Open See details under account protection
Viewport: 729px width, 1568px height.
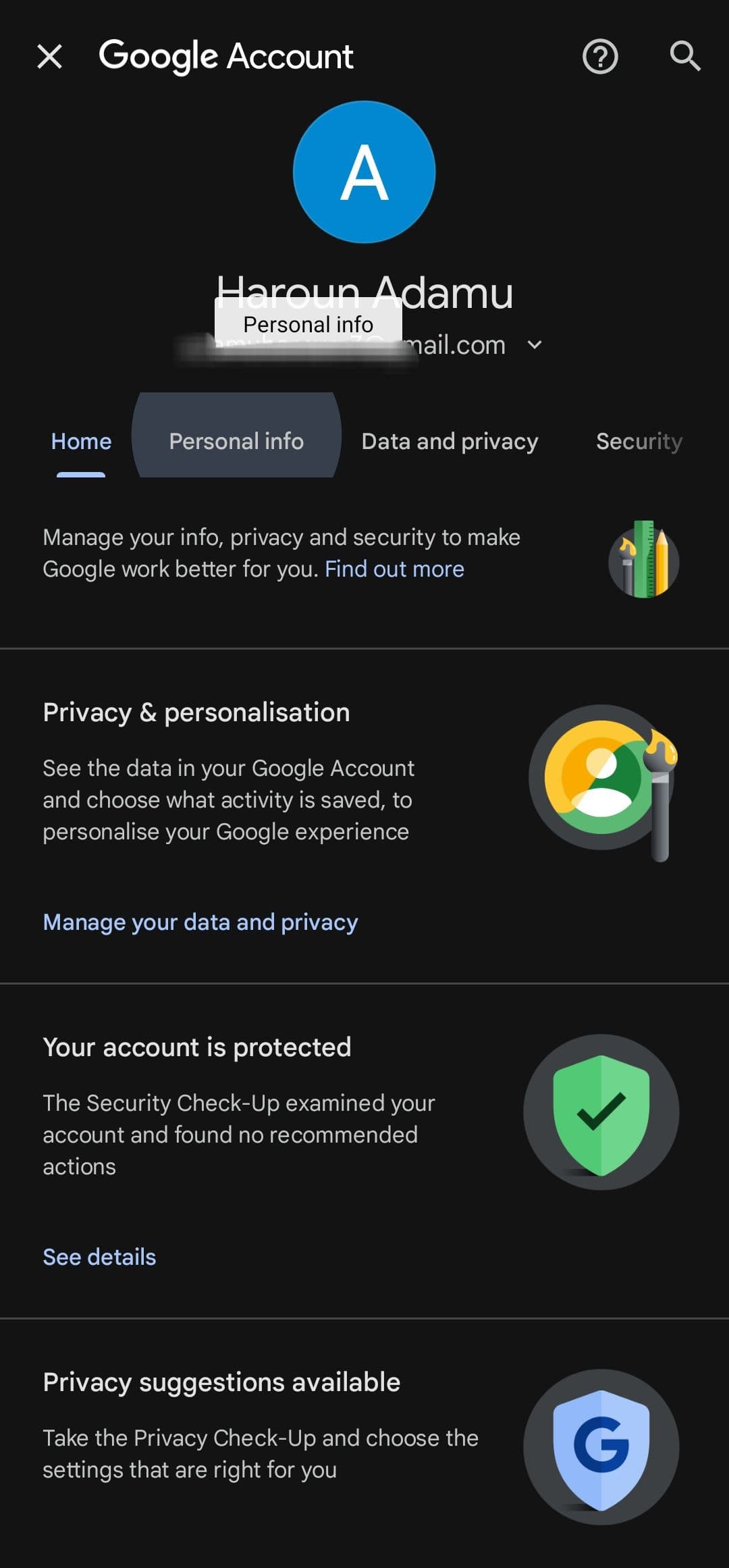tap(99, 1257)
